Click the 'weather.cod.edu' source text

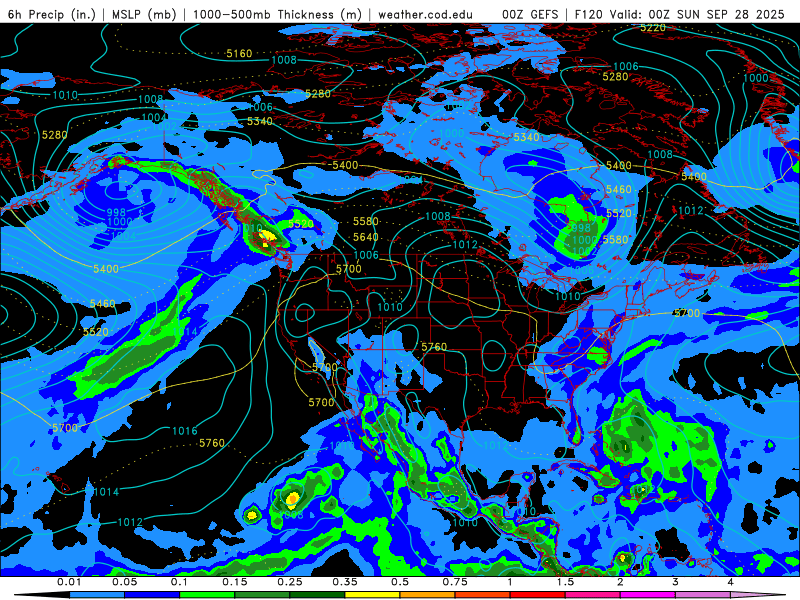[x=425, y=14]
